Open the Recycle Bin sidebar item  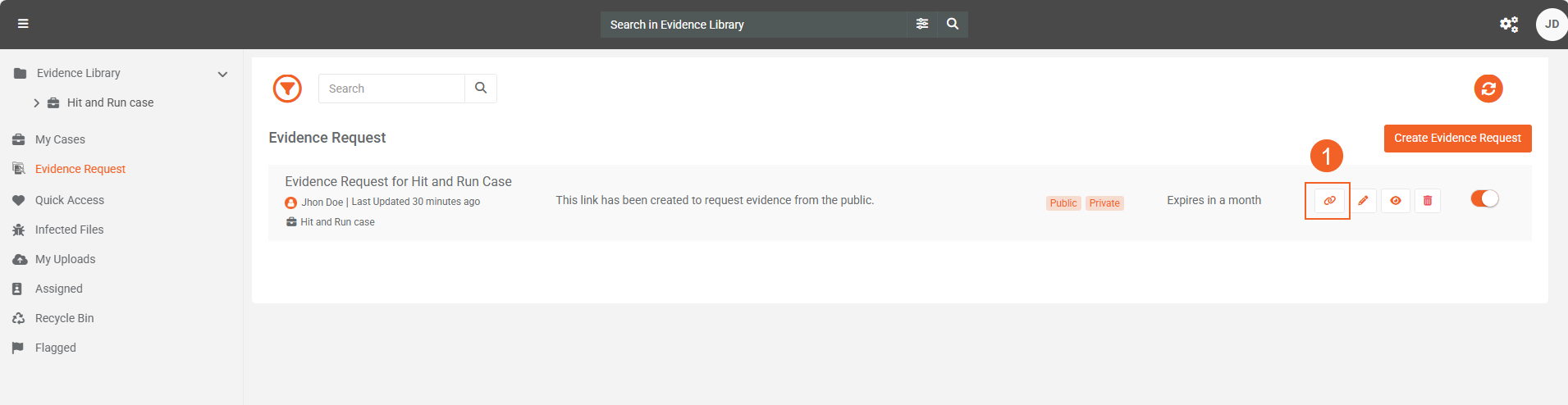[64, 318]
